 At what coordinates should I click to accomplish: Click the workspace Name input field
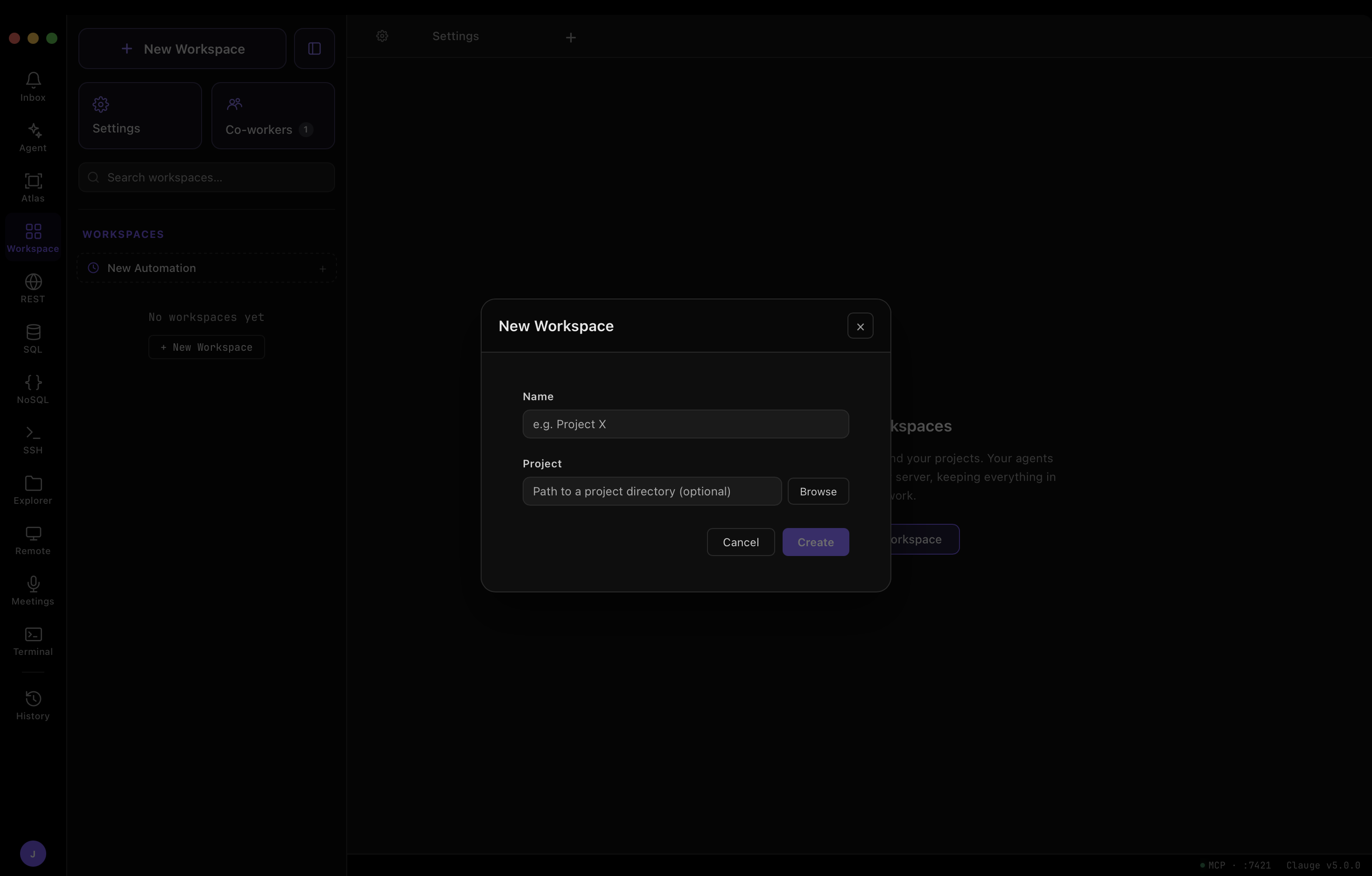[686, 424]
